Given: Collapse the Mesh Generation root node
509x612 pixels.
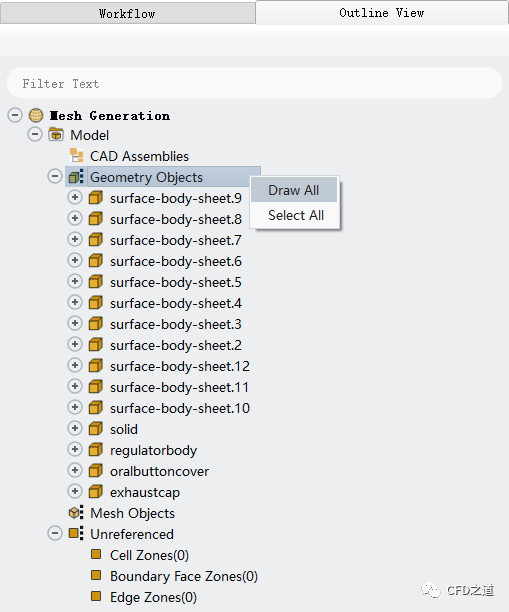Looking at the screenshot, I should tap(15, 115).
